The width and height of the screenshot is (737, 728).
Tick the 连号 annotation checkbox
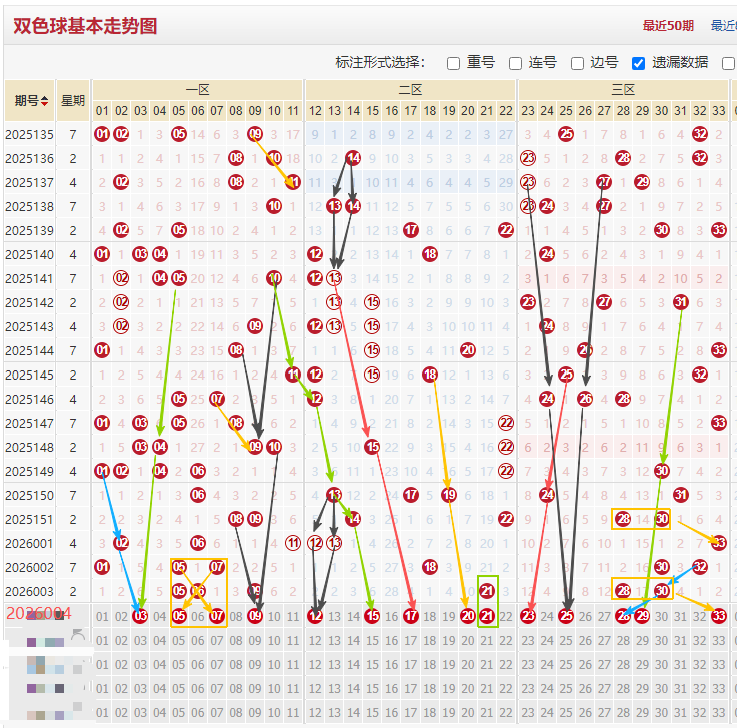pyautogui.click(x=515, y=63)
